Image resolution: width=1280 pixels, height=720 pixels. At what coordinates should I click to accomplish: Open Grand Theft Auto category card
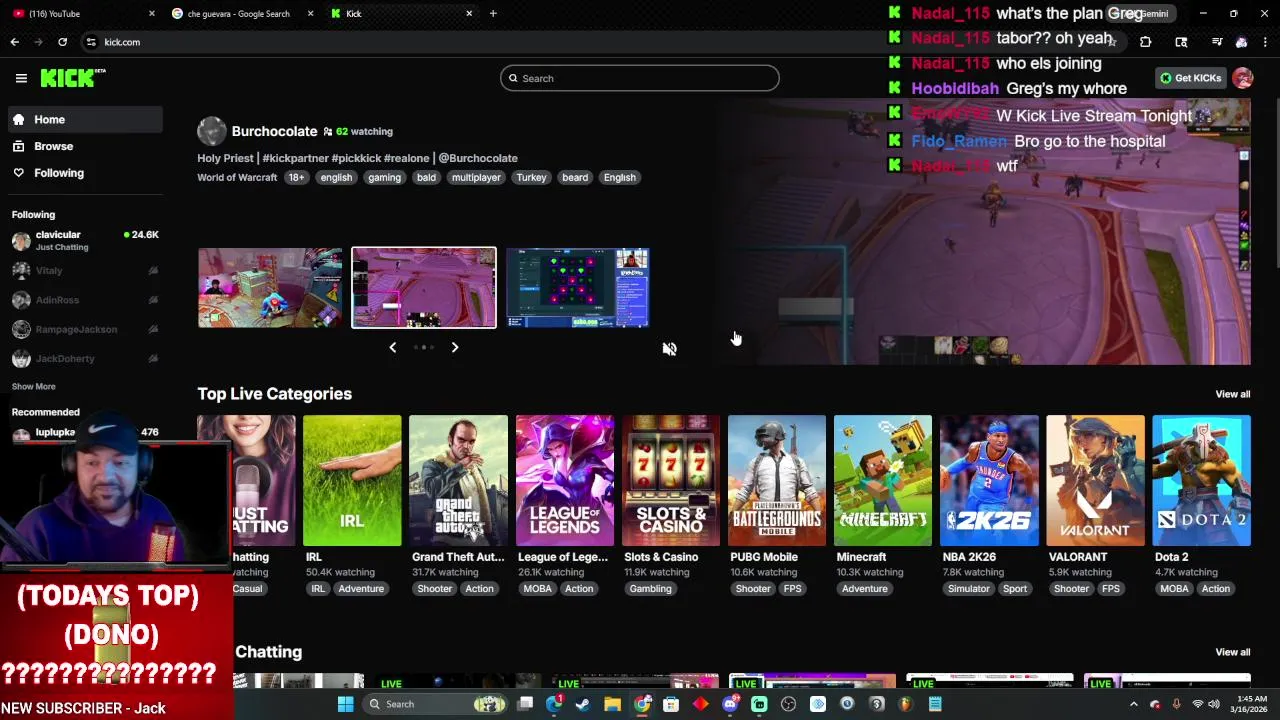(x=458, y=481)
